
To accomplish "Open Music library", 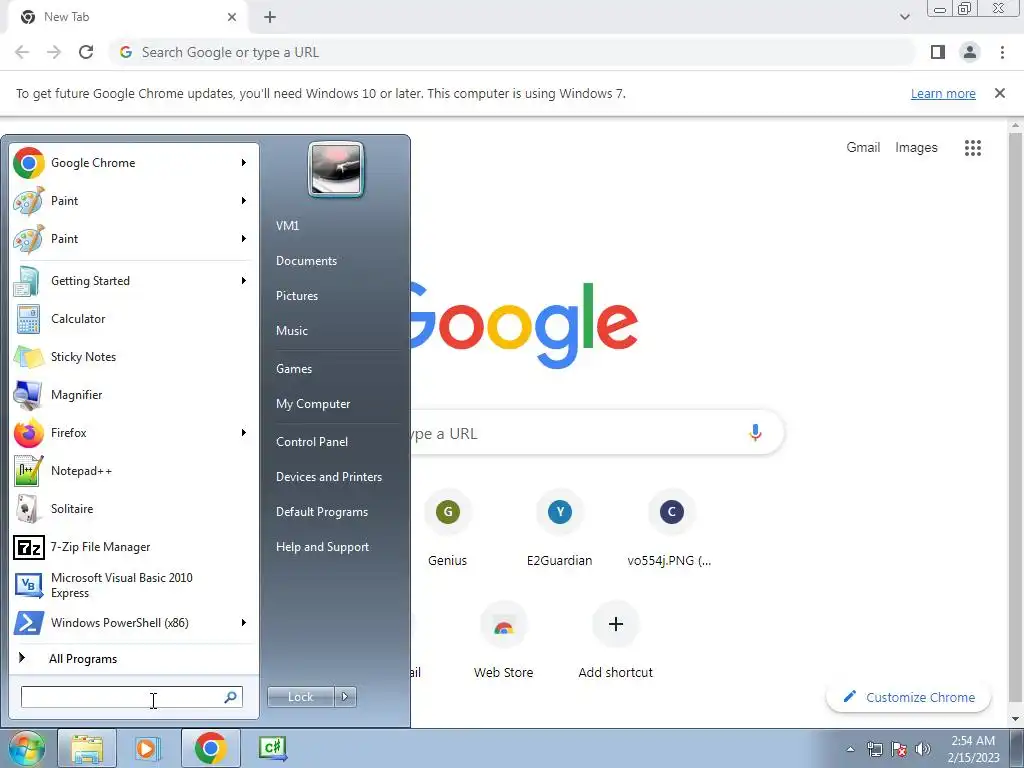I will point(292,330).
